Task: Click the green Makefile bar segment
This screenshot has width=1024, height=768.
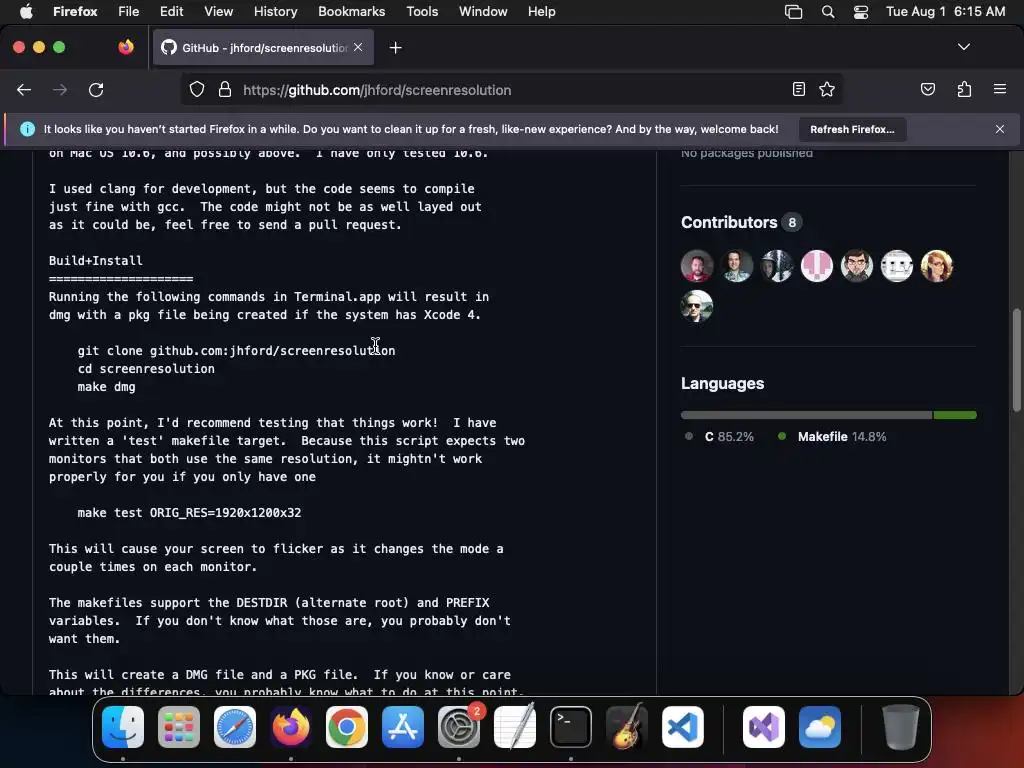Action: click(955, 415)
